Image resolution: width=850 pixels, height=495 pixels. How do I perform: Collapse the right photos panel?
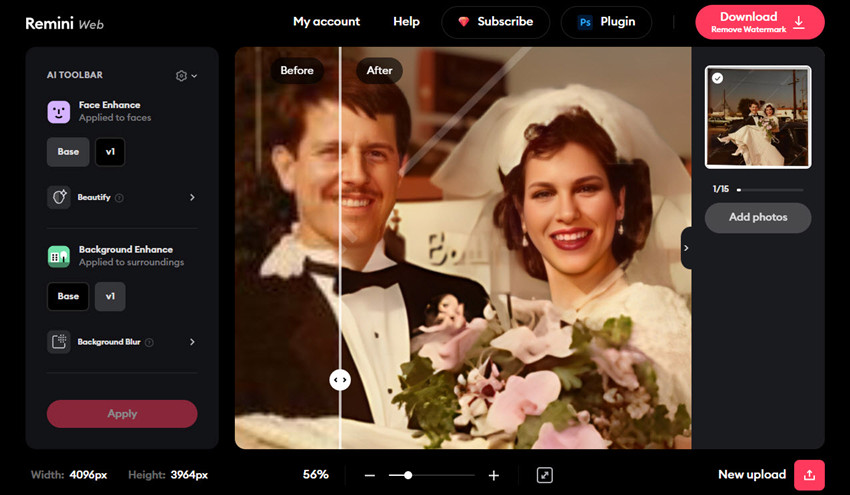click(x=686, y=248)
